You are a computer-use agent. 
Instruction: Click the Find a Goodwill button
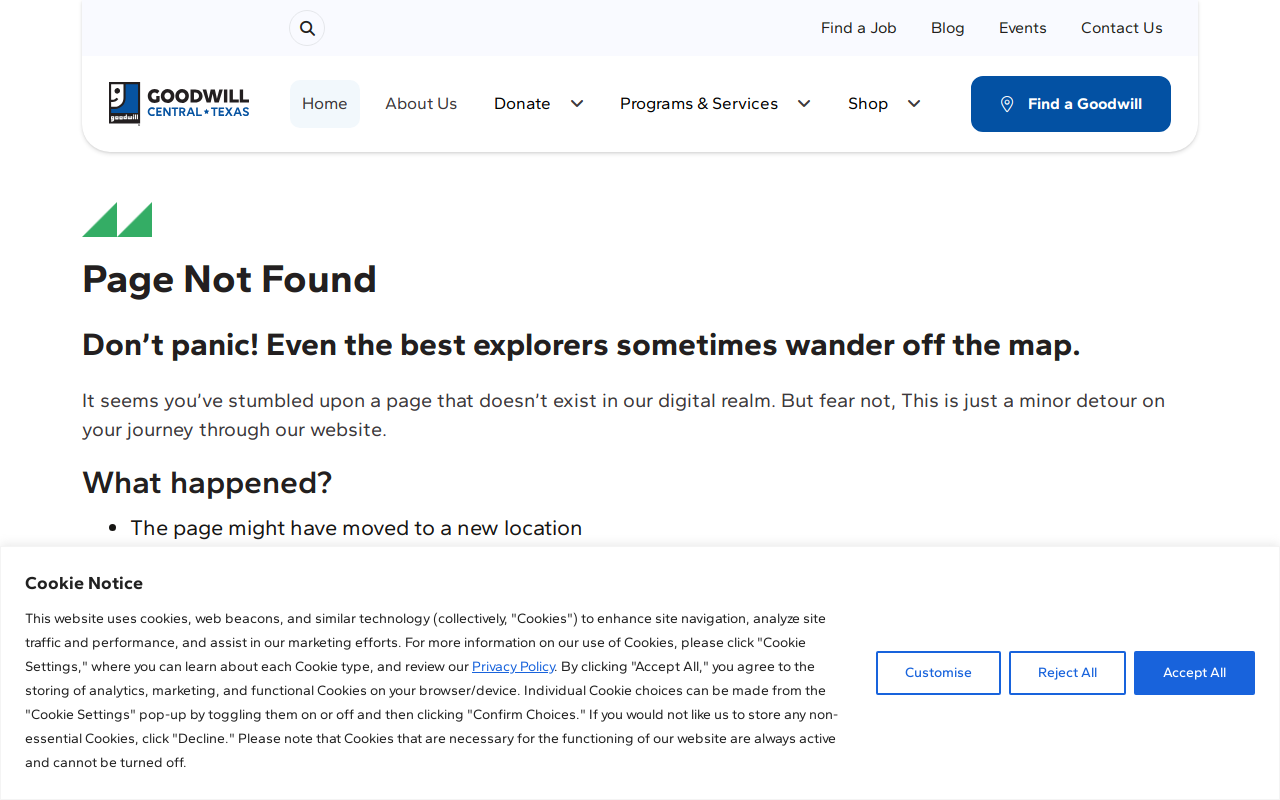pyautogui.click(x=1071, y=104)
